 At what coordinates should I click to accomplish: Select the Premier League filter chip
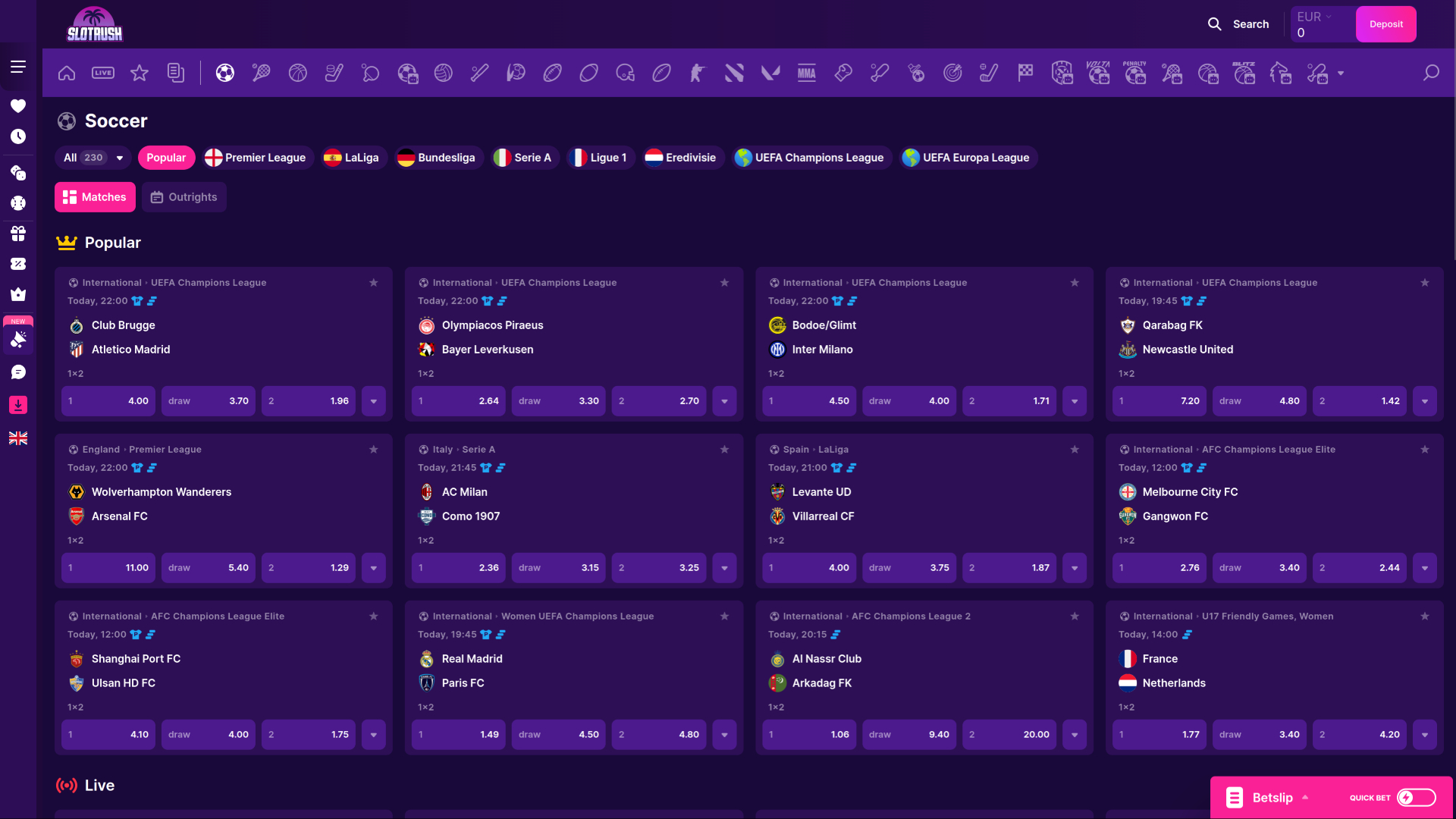pyautogui.click(x=256, y=158)
